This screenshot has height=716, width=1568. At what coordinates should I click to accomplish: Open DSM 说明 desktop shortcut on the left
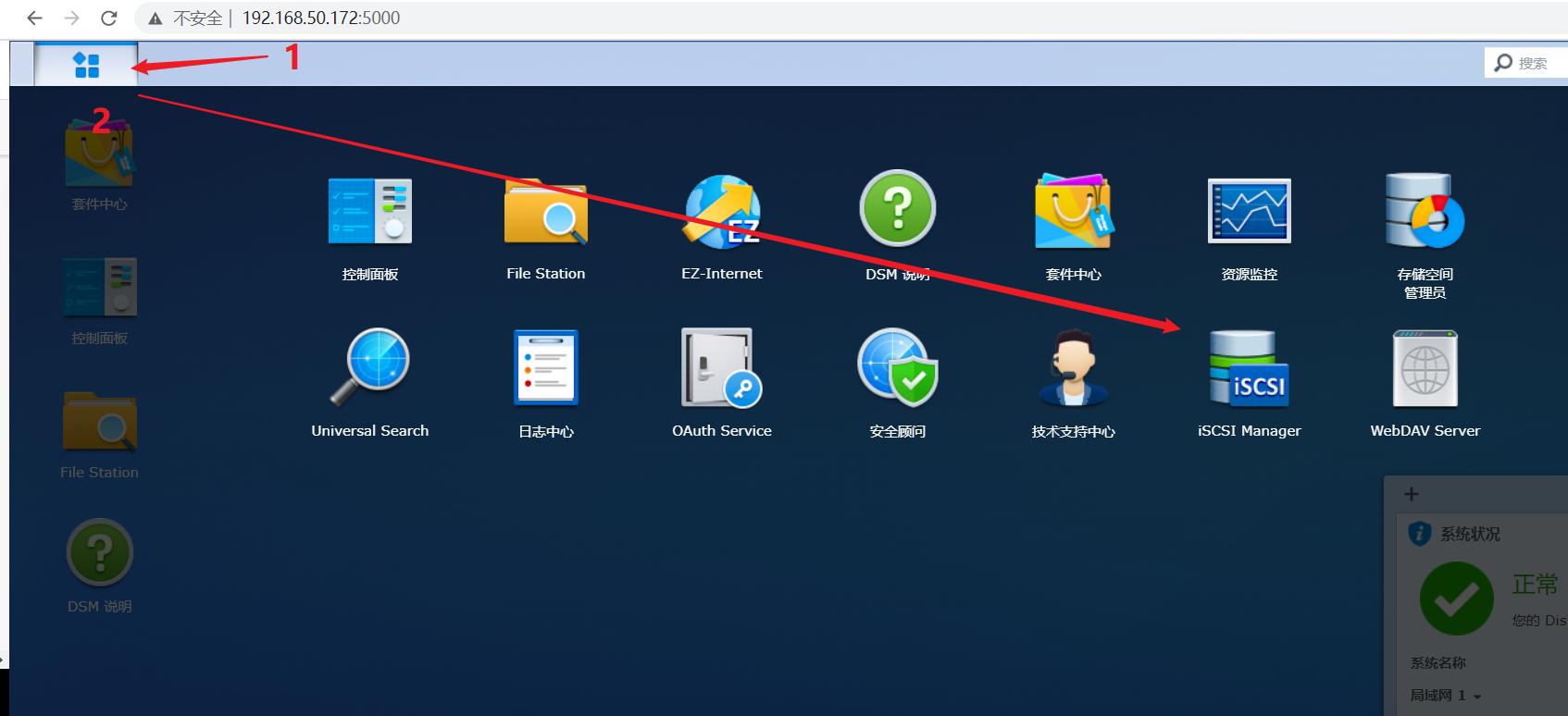[100, 552]
